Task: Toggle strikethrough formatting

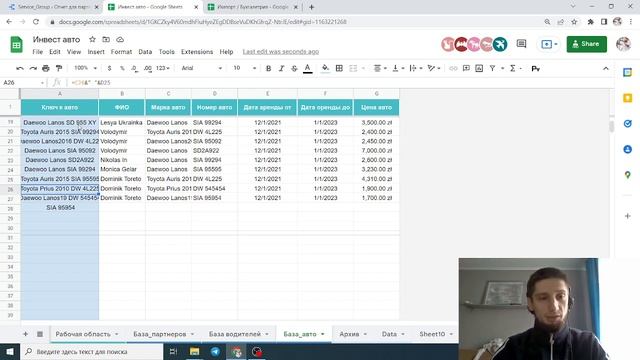Action: pyautogui.click(x=294, y=68)
